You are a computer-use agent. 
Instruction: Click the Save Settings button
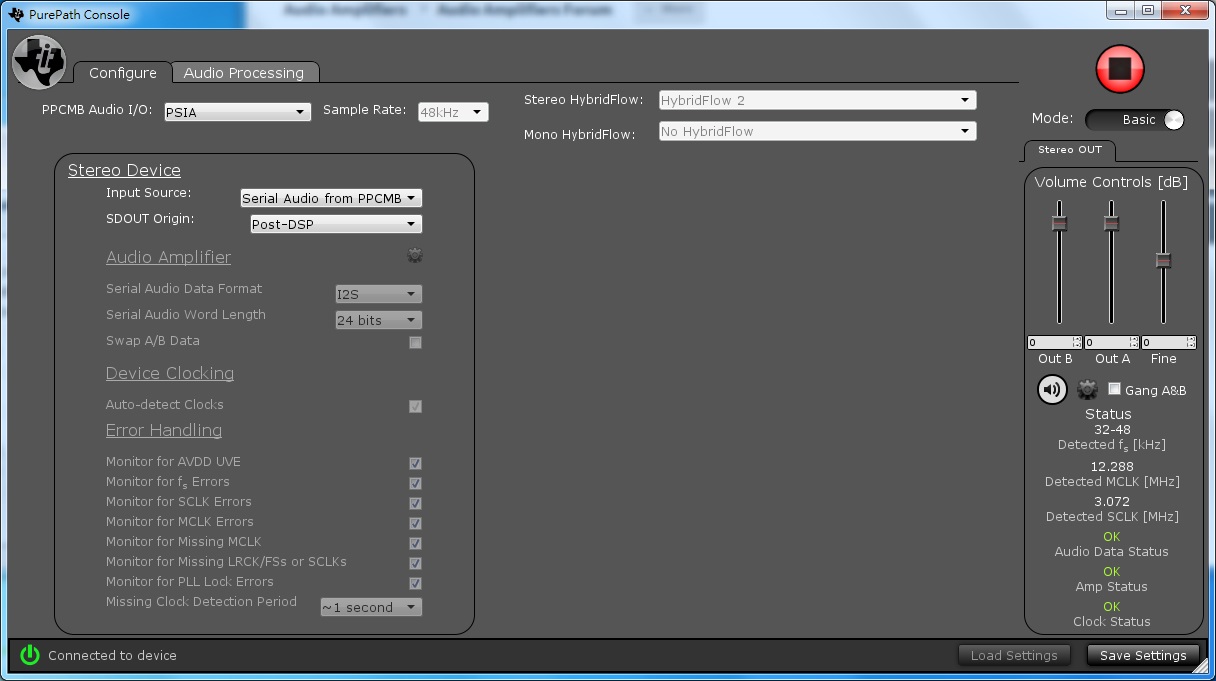click(x=1142, y=655)
